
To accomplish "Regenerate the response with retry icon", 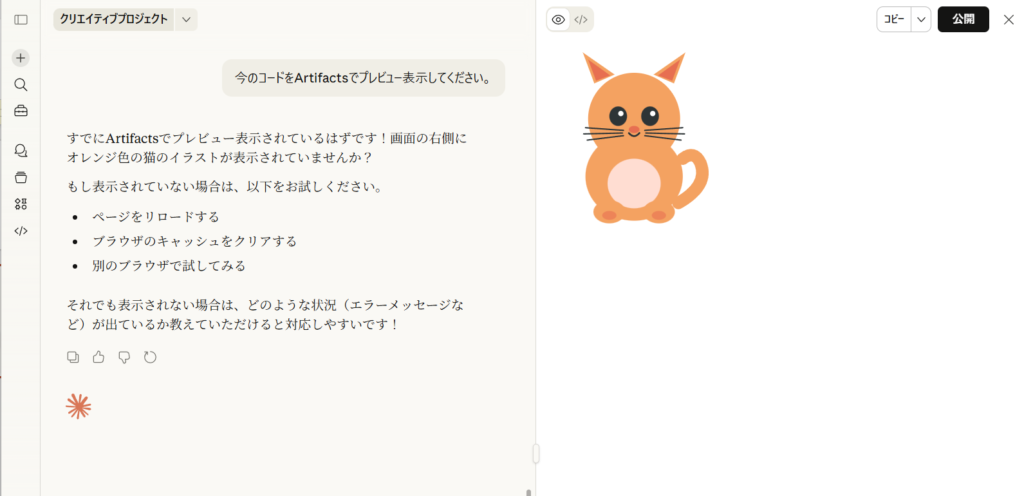I will pos(150,357).
